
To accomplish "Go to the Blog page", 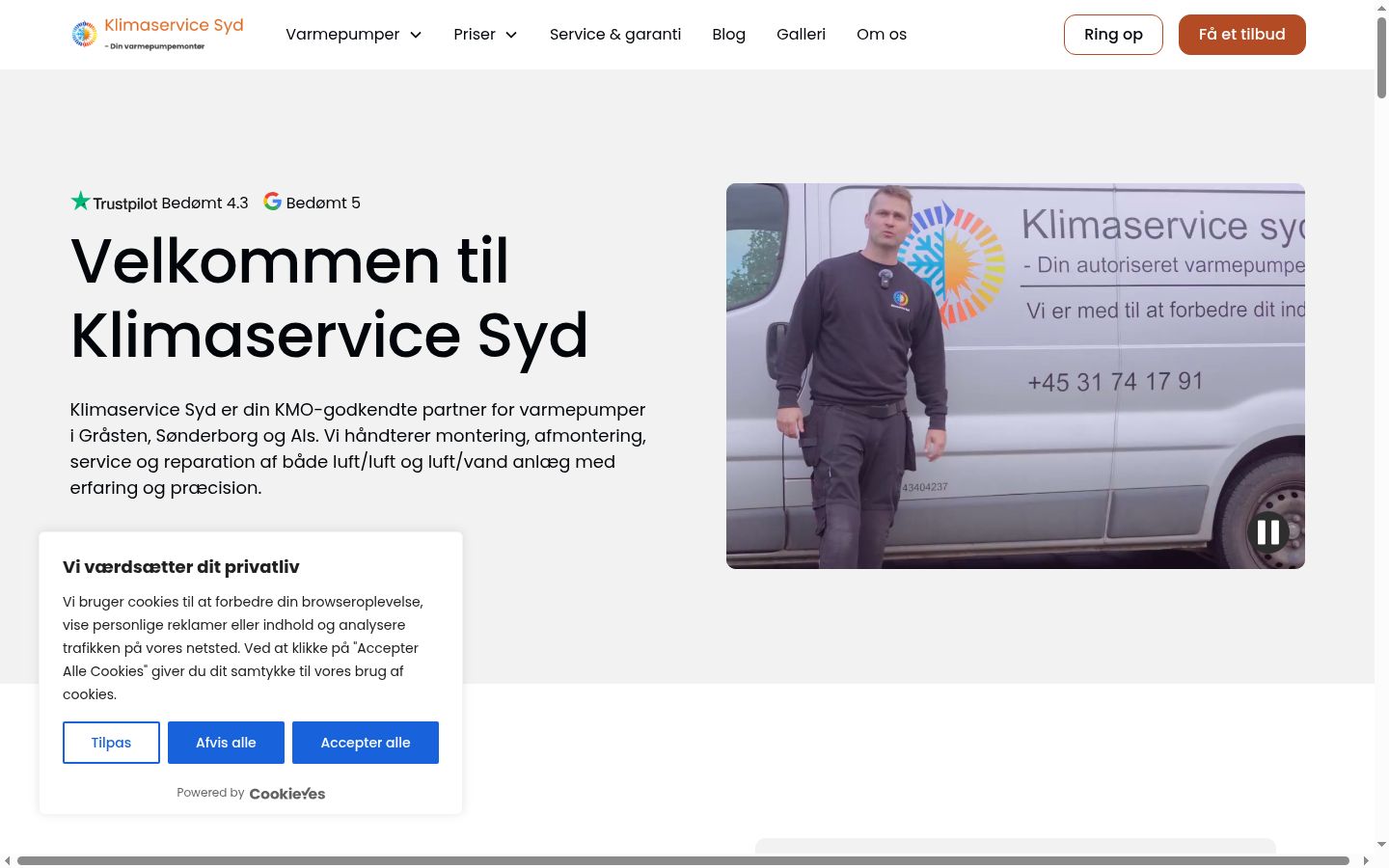I will pyautogui.click(x=728, y=35).
